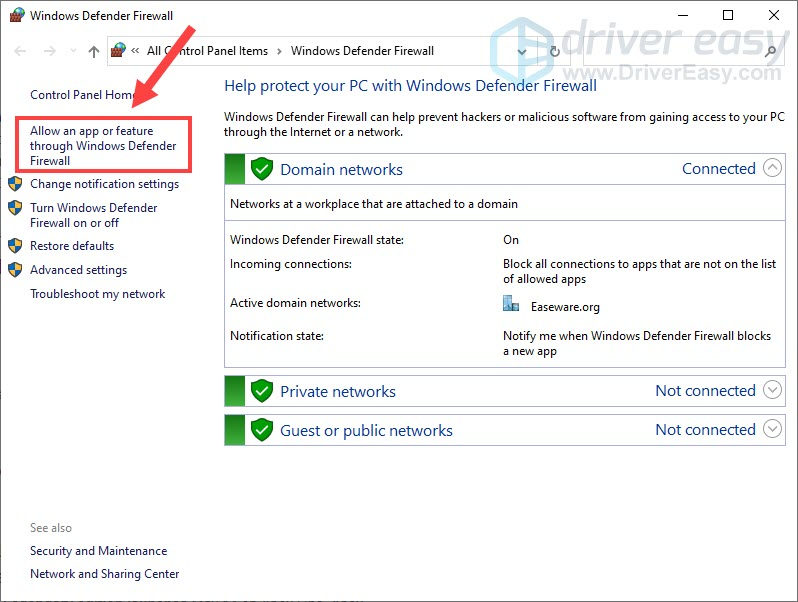Click the Forward navigation arrow
Image resolution: width=798 pixels, height=602 pixels.
[49, 51]
